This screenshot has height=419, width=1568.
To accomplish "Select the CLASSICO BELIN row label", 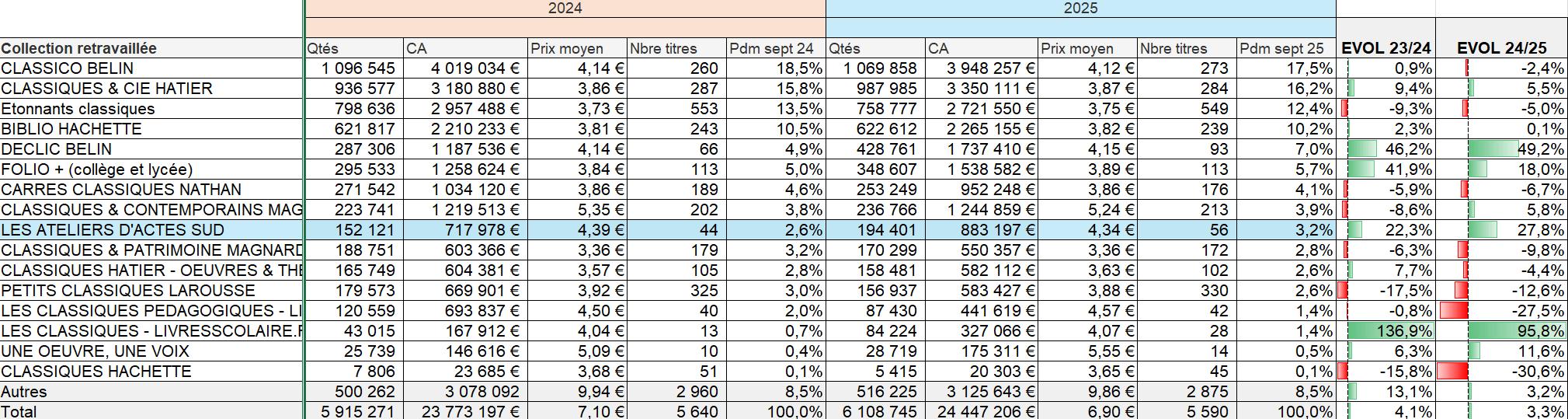I will click(151, 68).
